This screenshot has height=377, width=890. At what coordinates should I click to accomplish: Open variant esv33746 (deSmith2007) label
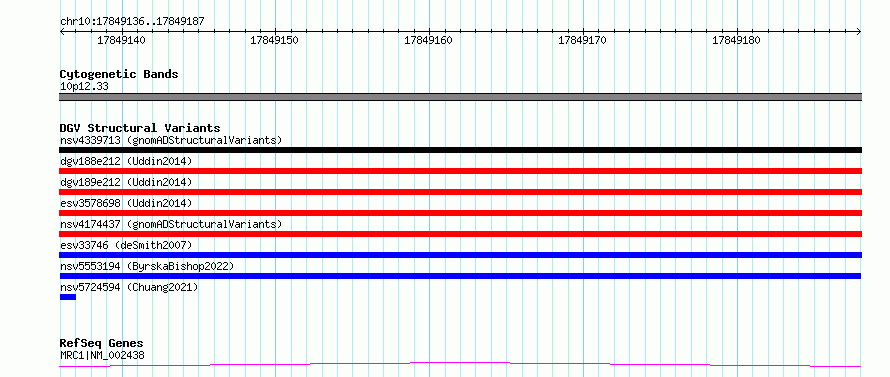coord(126,245)
